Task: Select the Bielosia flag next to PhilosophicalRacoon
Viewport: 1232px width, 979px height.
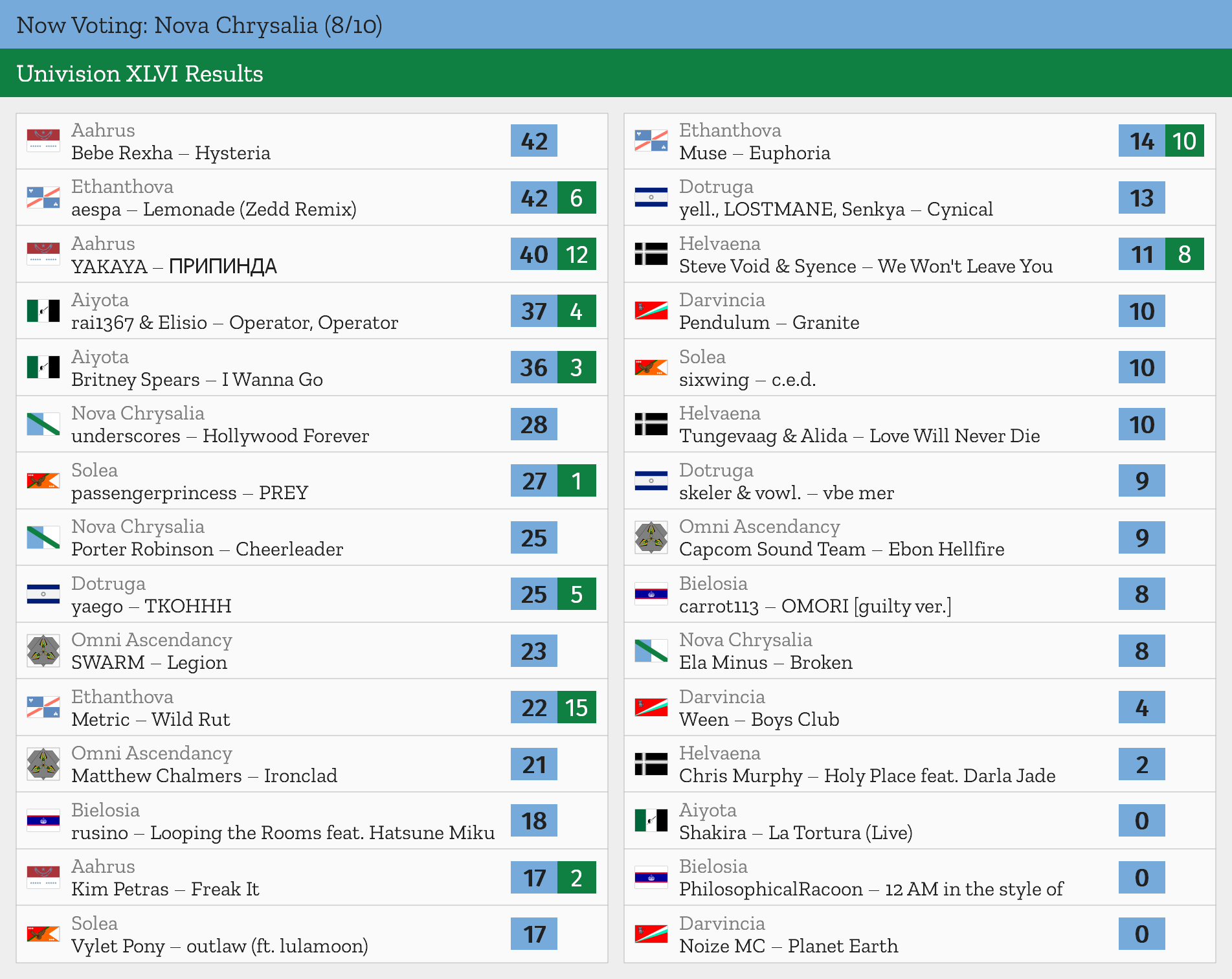Action: 651,877
